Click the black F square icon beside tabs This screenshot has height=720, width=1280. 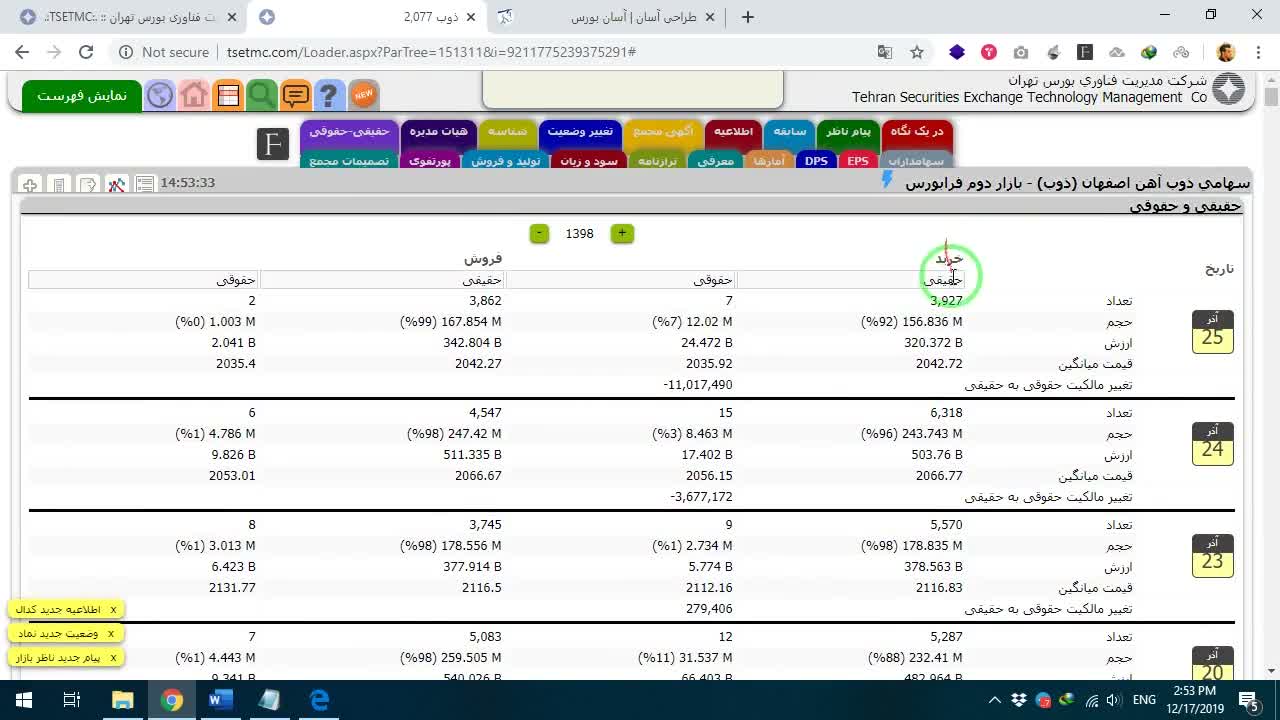[x=272, y=144]
